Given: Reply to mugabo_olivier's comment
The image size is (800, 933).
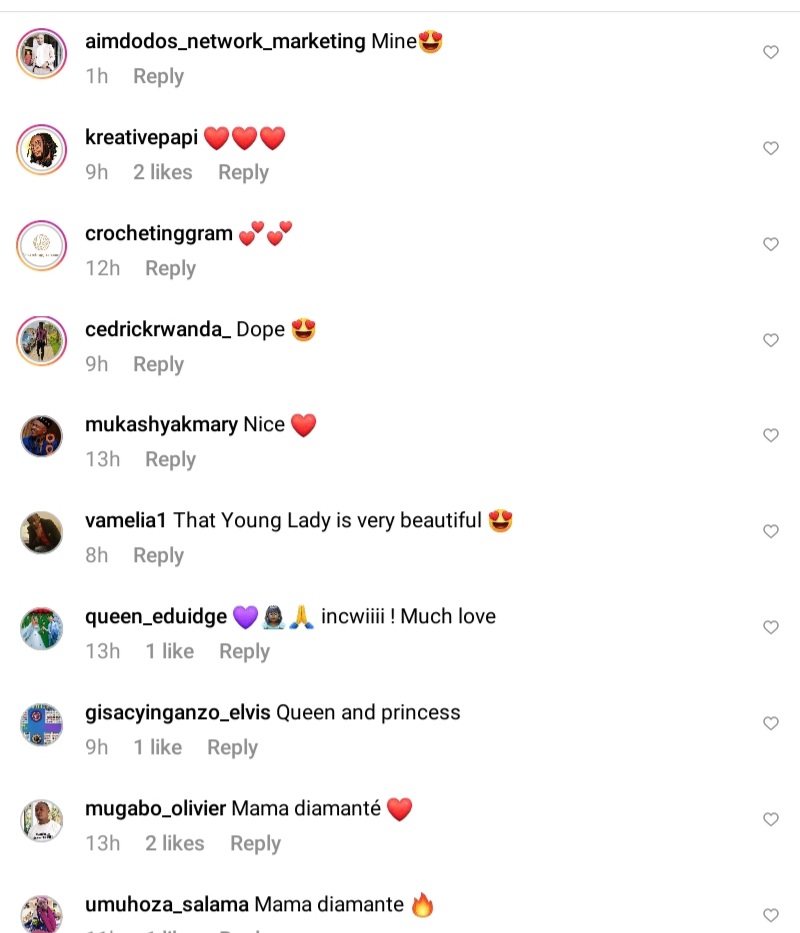Looking at the screenshot, I should tap(255, 844).
